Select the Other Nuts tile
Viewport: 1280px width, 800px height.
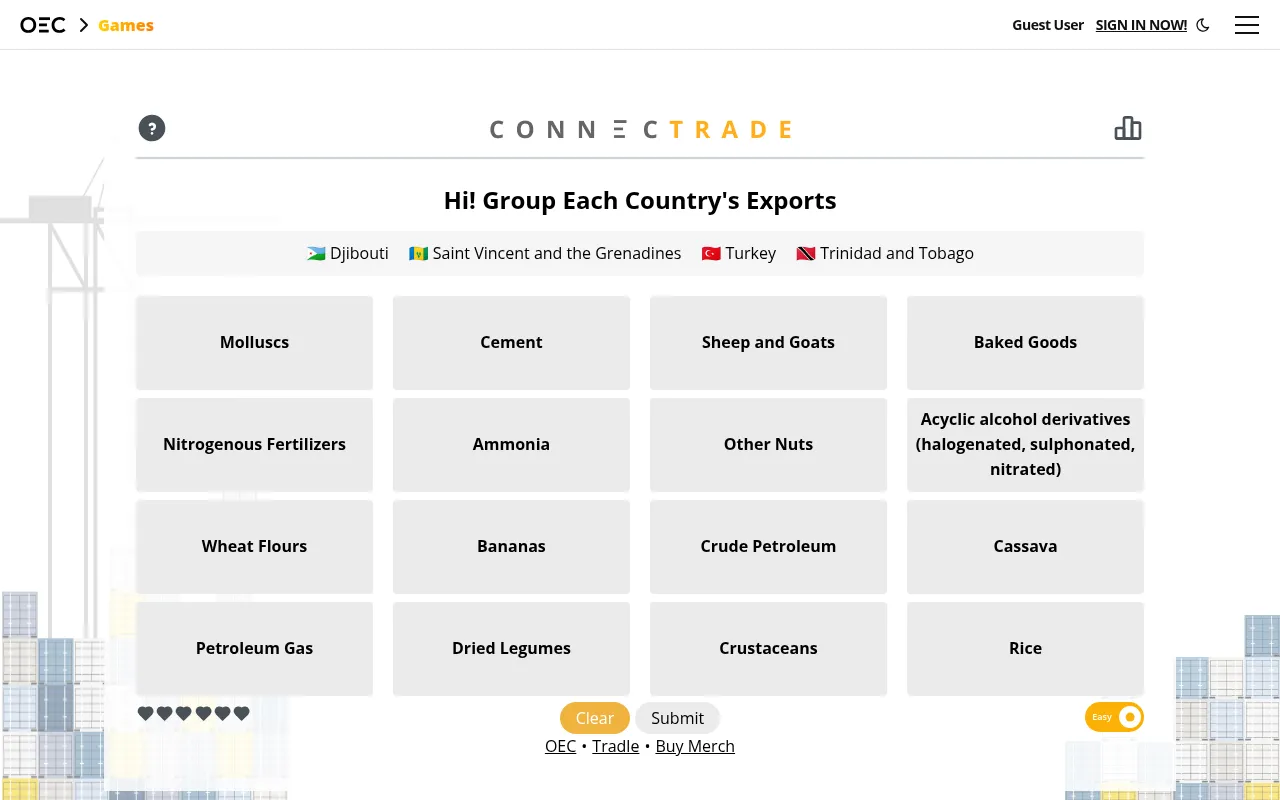pos(768,444)
